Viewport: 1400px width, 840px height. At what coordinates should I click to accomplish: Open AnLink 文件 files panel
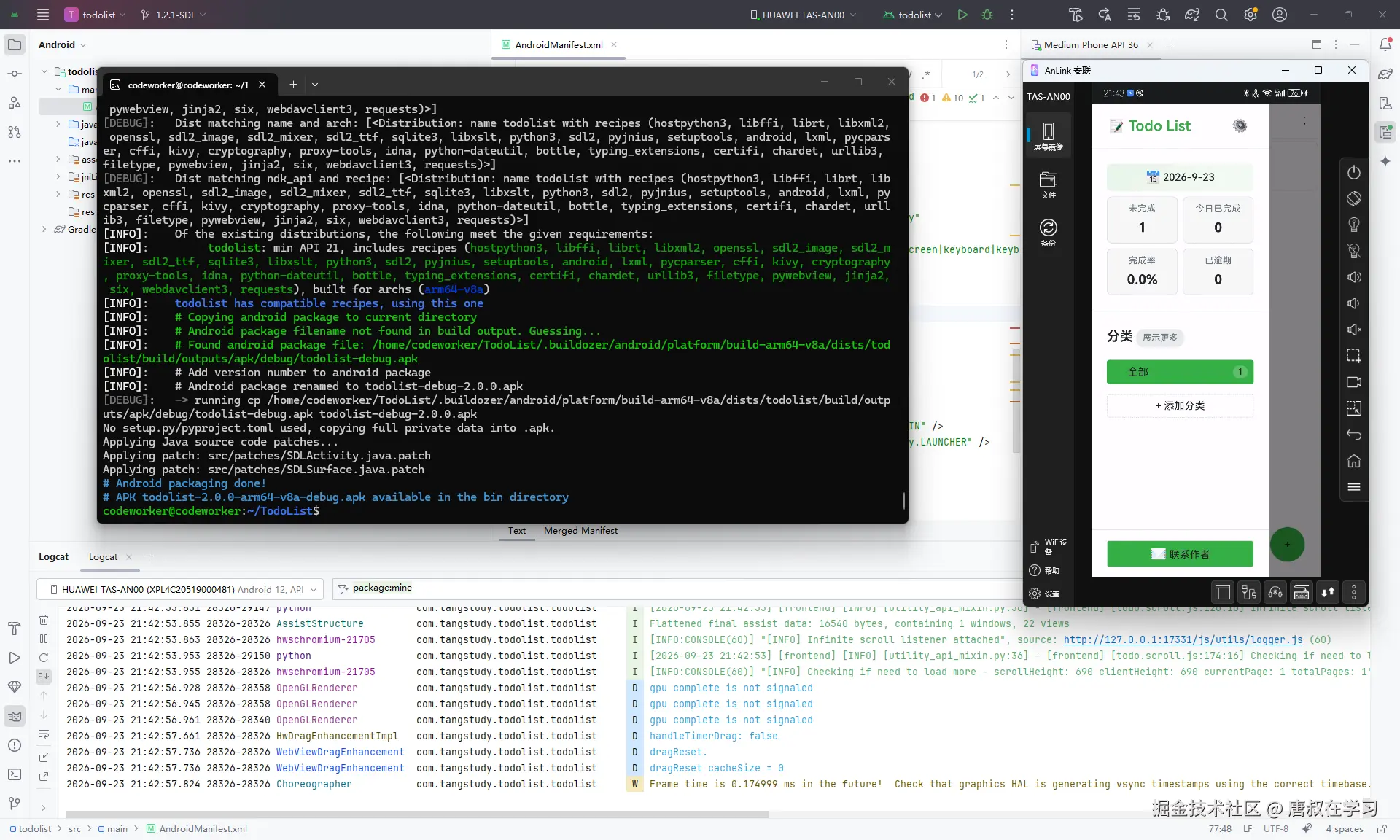1049,184
